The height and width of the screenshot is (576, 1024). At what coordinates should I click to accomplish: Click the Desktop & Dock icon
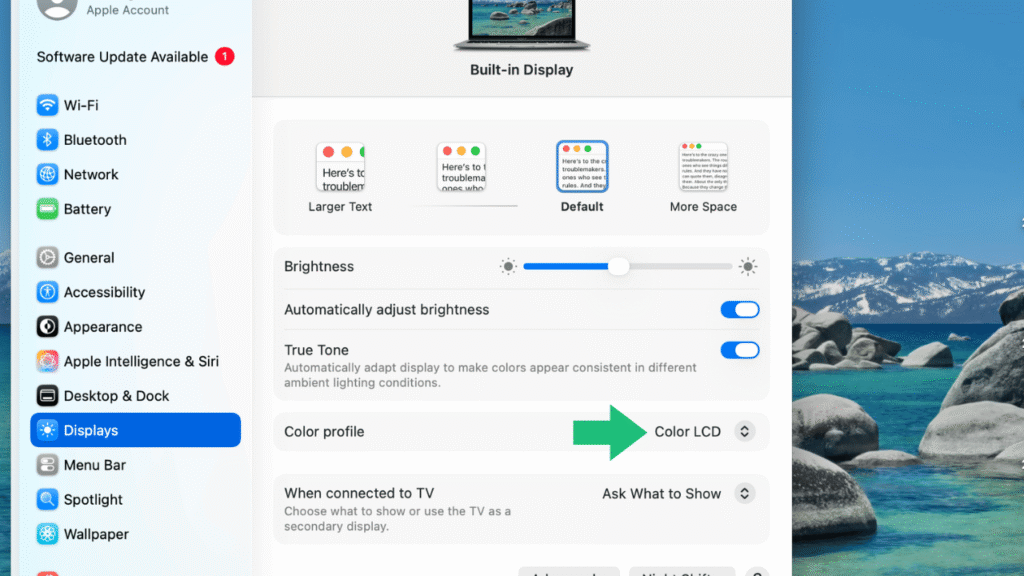pos(47,396)
